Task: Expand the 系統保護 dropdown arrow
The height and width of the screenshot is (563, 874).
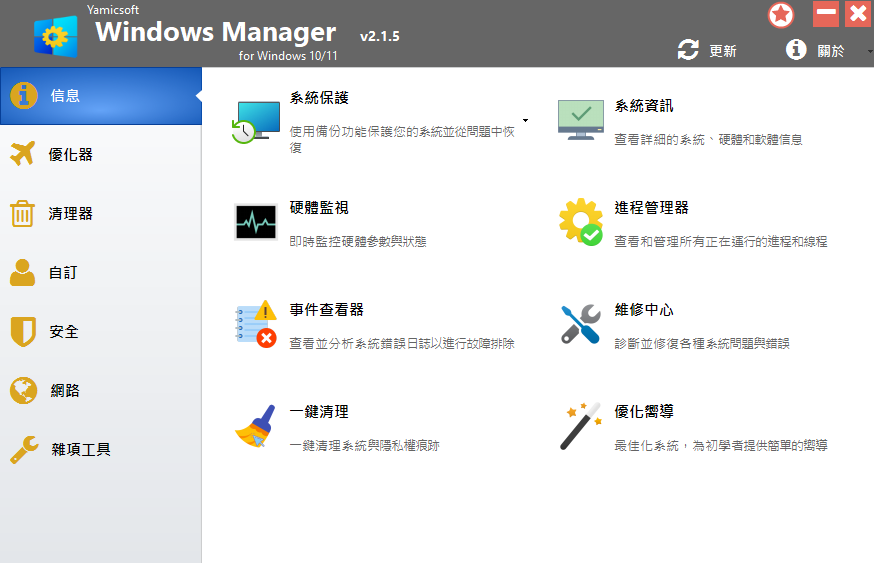Action: point(525,120)
